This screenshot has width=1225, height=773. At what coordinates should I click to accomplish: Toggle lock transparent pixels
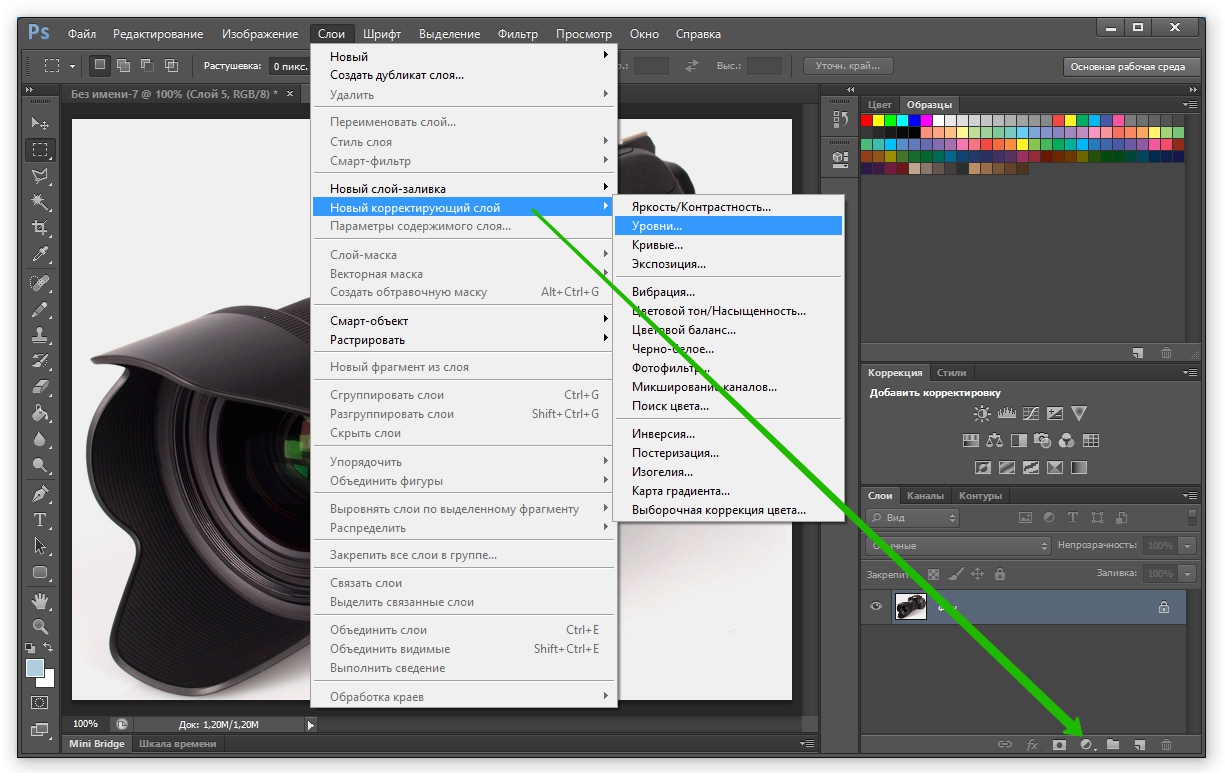point(934,574)
